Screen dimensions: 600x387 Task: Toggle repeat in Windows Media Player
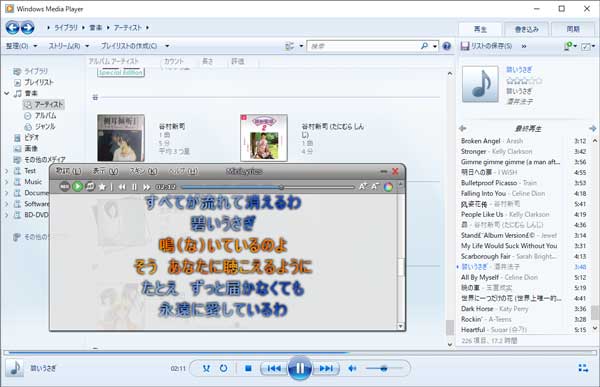coord(223,368)
